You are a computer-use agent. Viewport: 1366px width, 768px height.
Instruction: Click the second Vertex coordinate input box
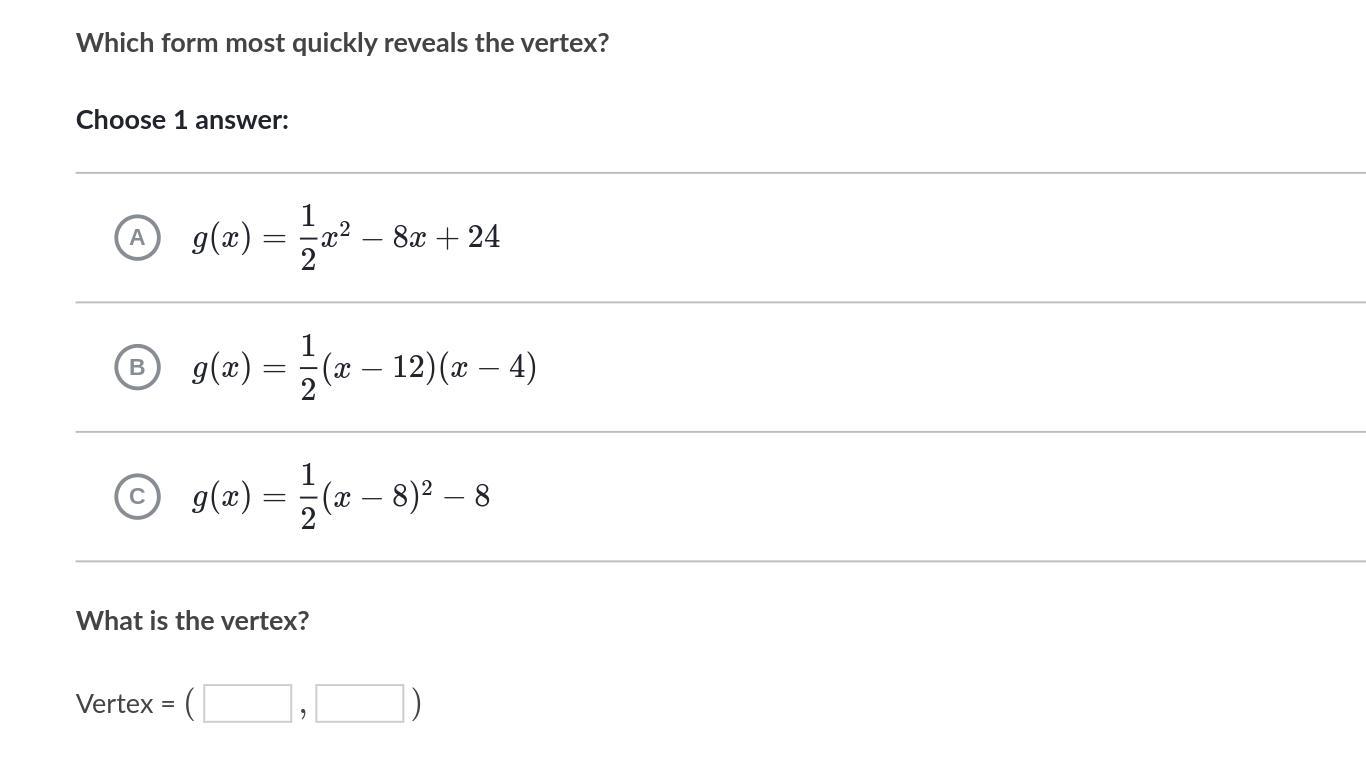[x=360, y=703]
